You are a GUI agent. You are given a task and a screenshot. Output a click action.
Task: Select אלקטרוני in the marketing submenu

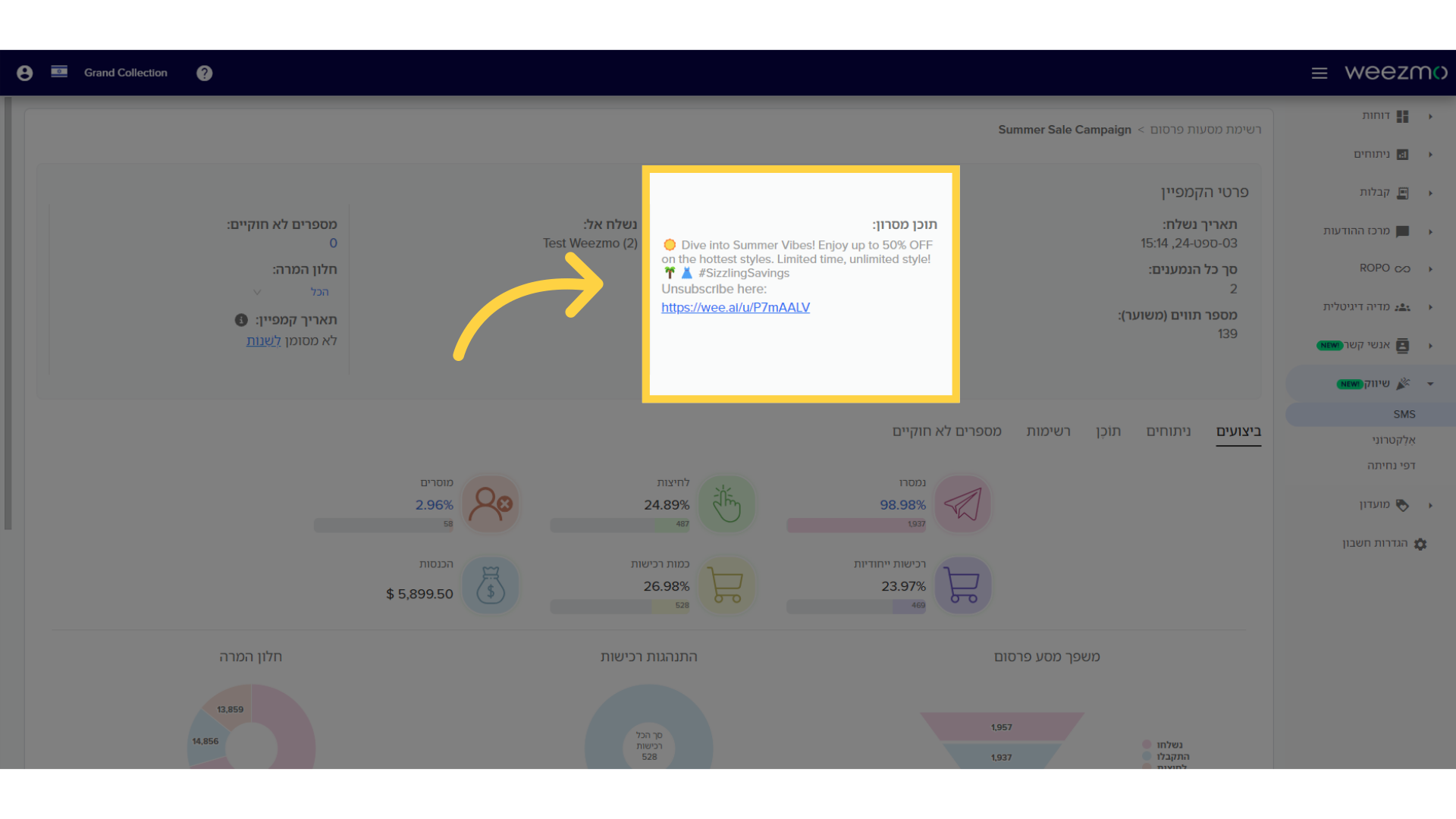1394,440
